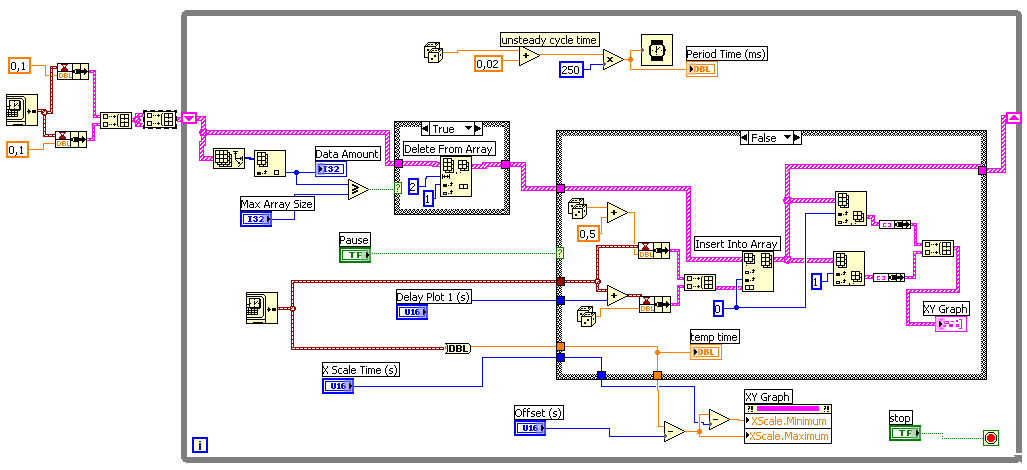Image resolution: width=1027 pixels, height=470 pixels.
Task: Select the Offset (s) U16 terminal
Action: click(x=531, y=428)
